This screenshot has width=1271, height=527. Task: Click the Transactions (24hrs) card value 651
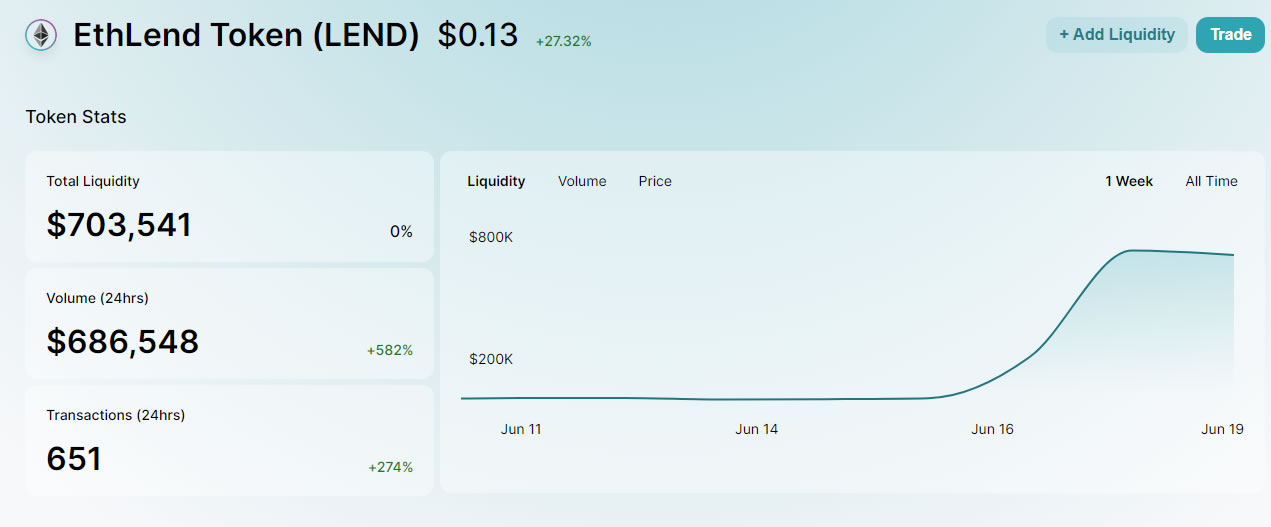click(x=74, y=459)
